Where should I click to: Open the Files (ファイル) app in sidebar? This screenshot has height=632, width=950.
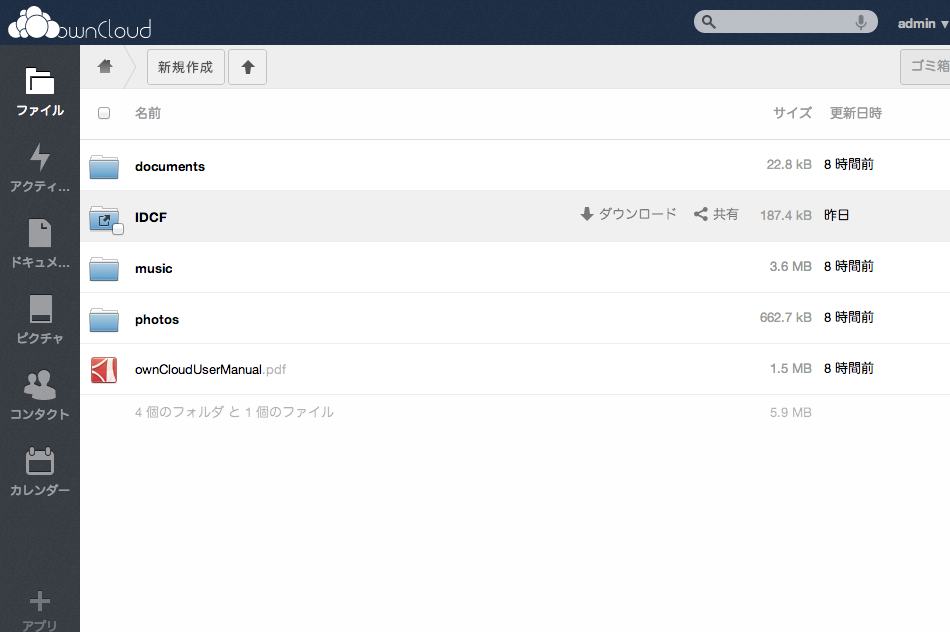coord(40,92)
